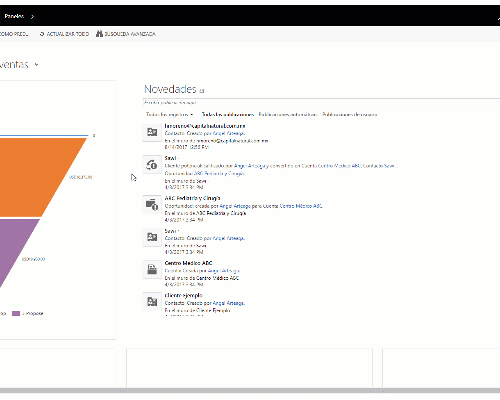The height and width of the screenshot is (400, 500).
Task: Click the post text input under Novedades
Action: coord(322,102)
